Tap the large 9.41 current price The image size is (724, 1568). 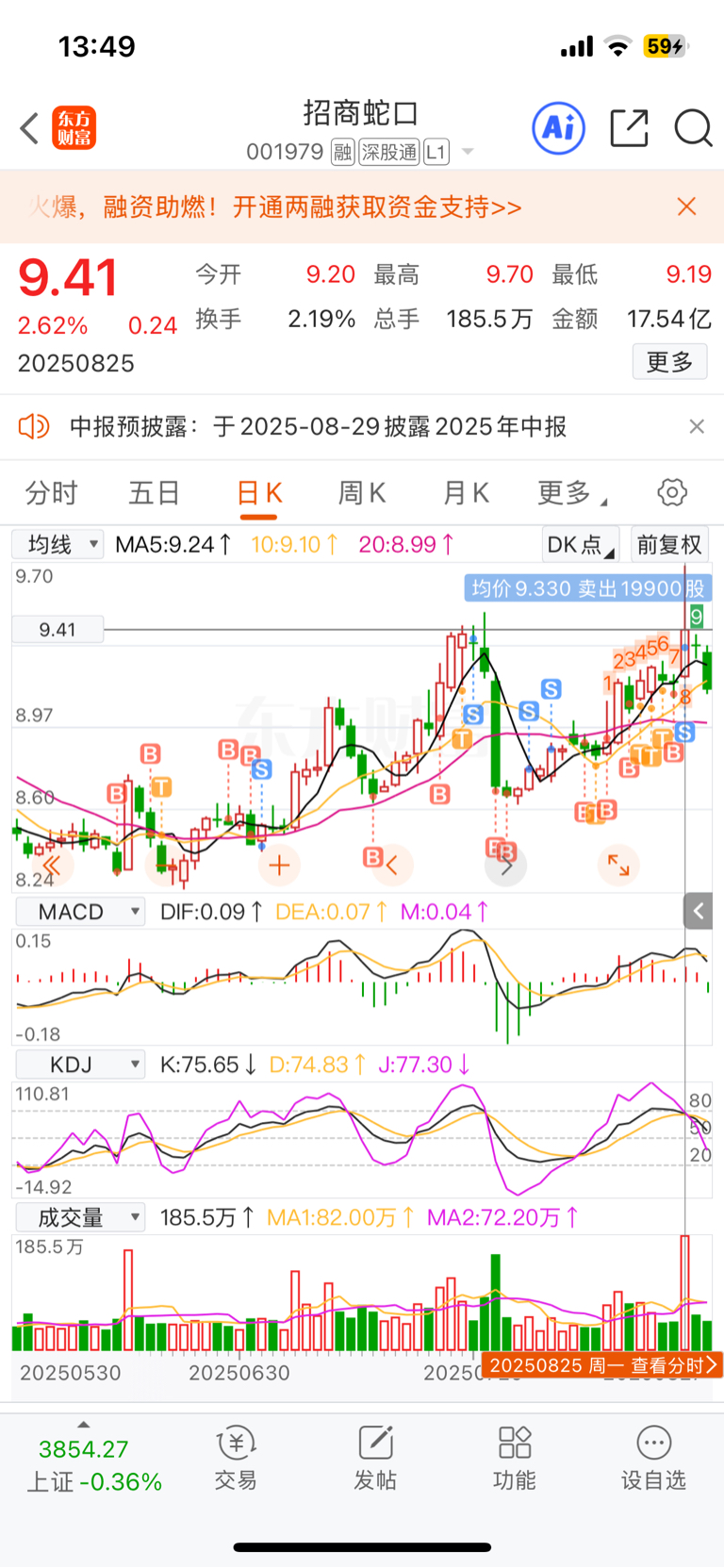coord(68,278)
